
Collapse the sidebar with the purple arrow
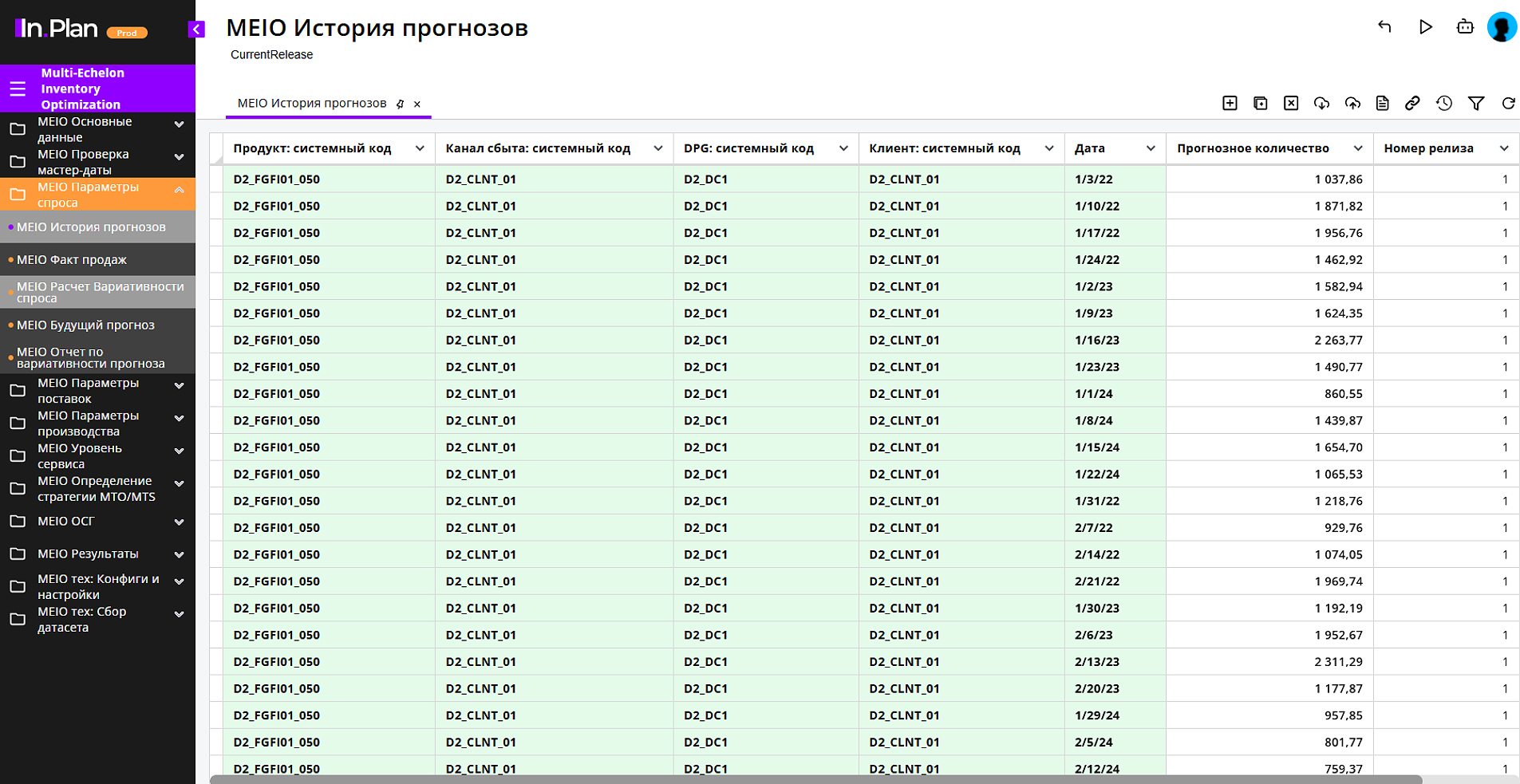pyautogui.click(x=196, y=30)
